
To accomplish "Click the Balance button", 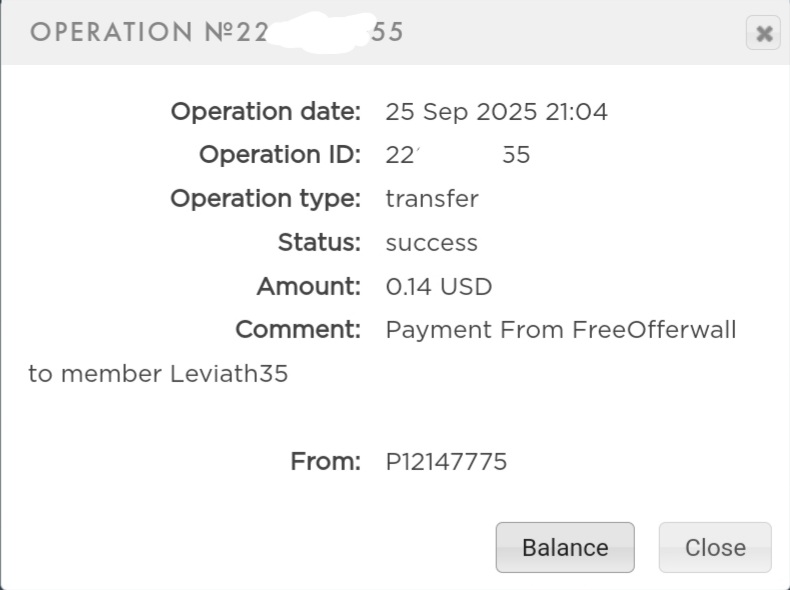I will pyautogui.click(x=564, y=547).
